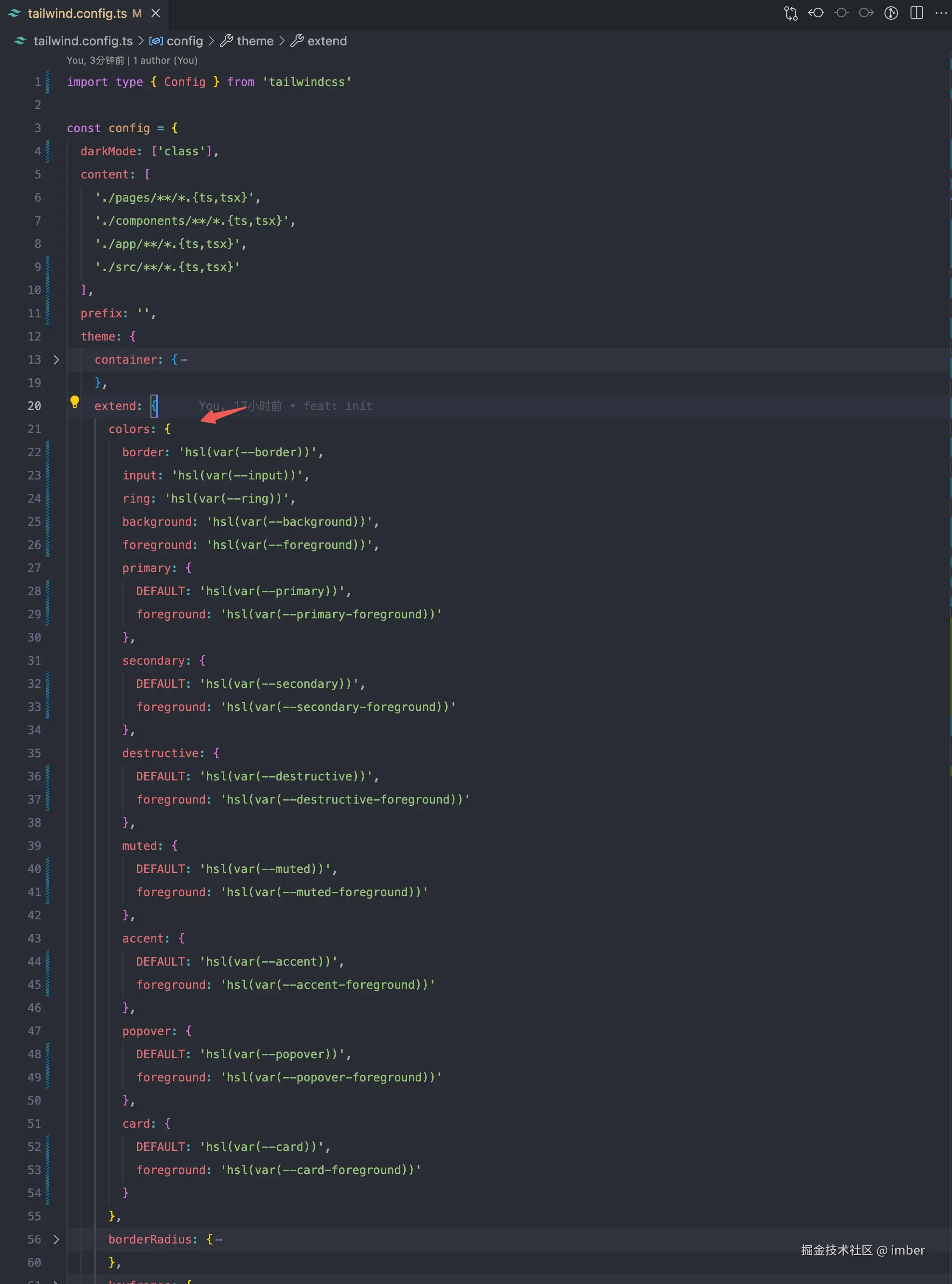Expand the folded container block
Screen dimensions: 952x1284
(56, 360)
